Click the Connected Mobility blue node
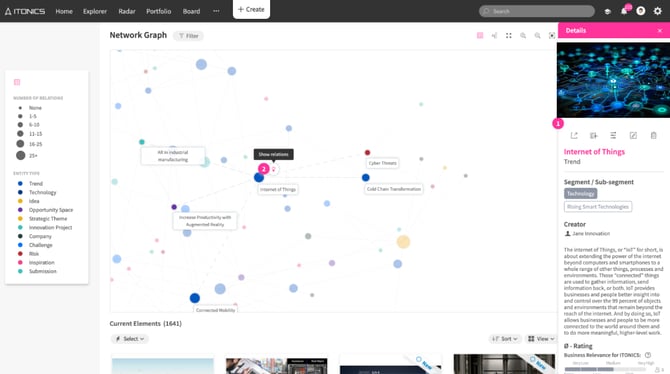The image size is (670, 374). [195, 298]
